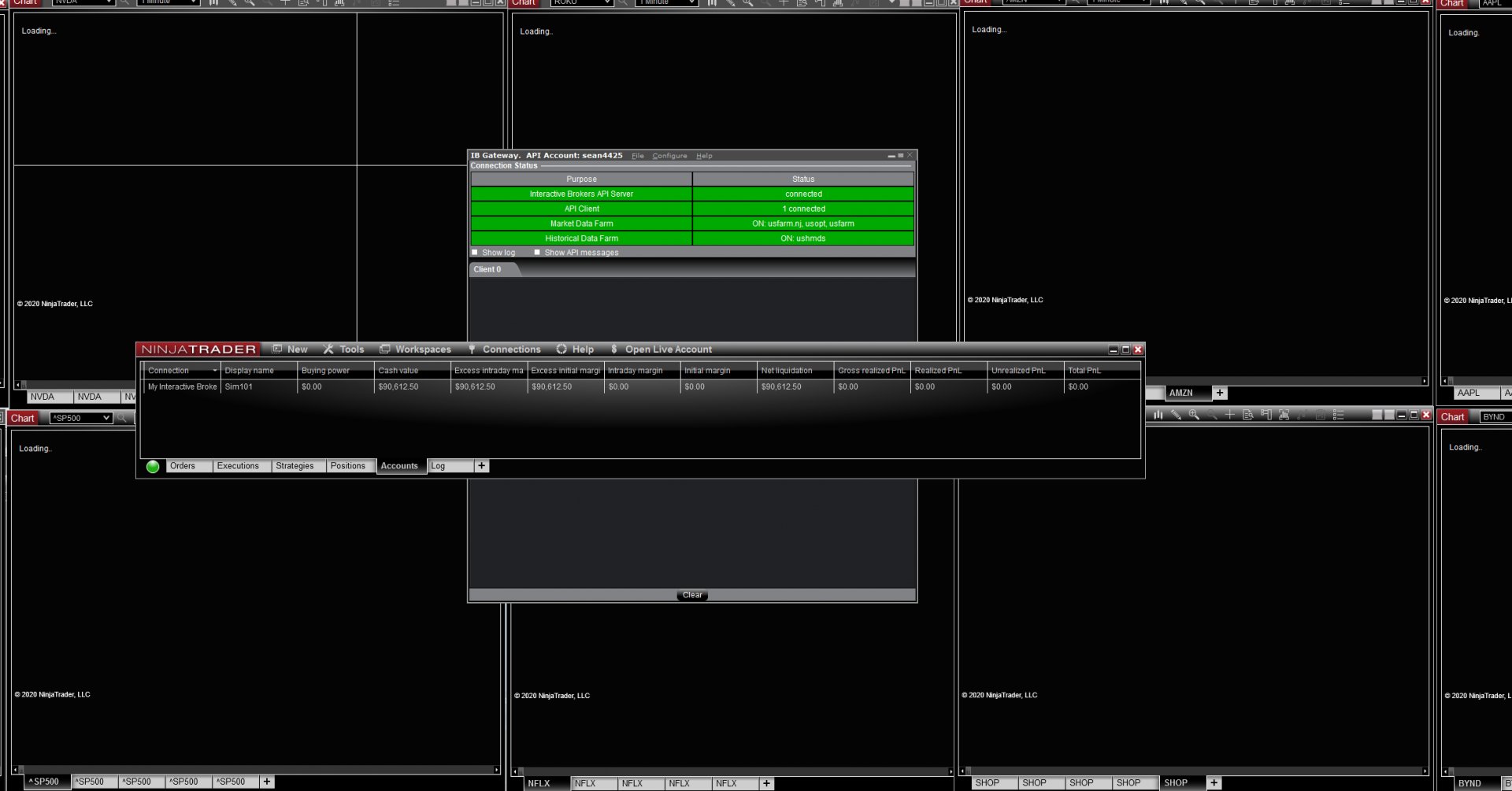Select the active NFLX chart tab
The width and height of the screenshot is (1512, 791).
[x=547, y=783]
